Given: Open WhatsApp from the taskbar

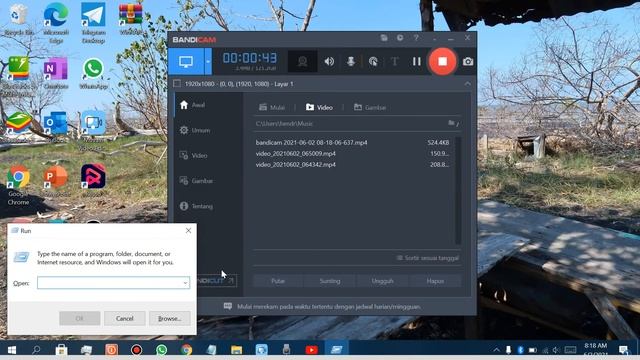Looking at the screenshot, I should click(x=162, y=350).
